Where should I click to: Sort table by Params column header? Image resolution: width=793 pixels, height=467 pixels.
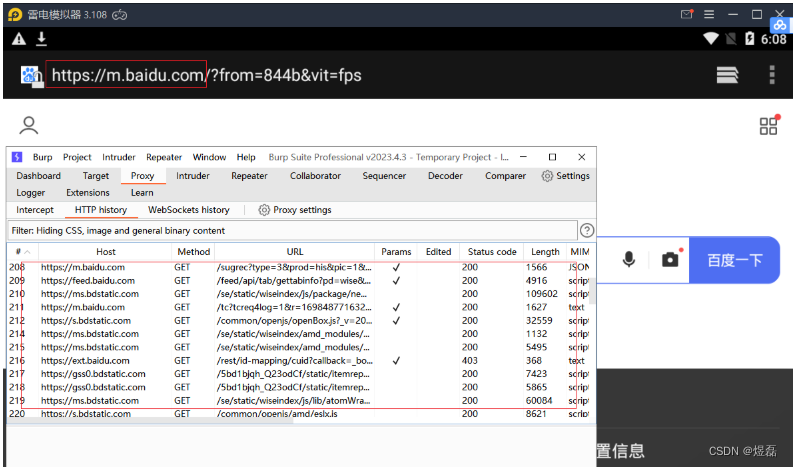coord(396,251)
